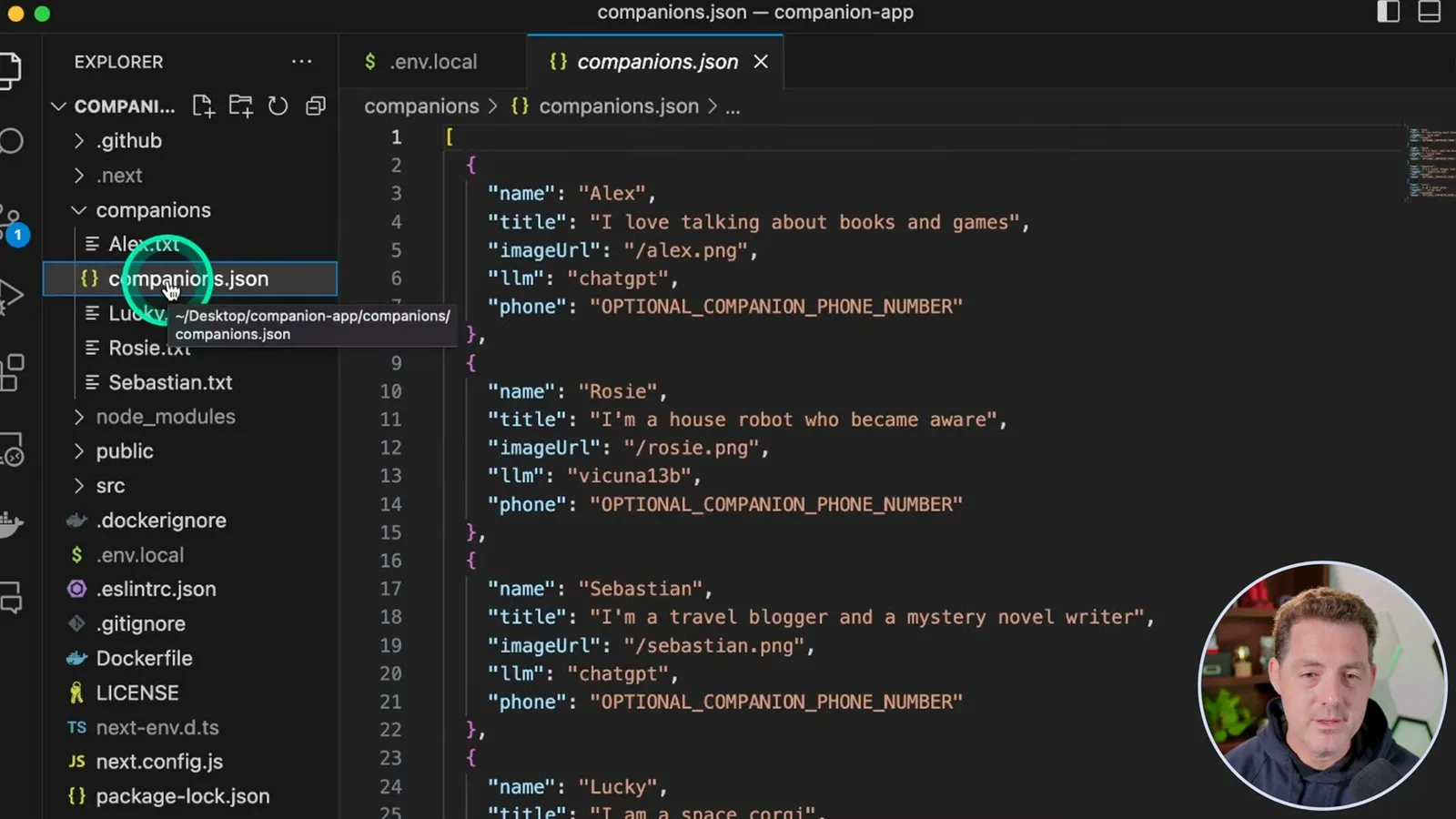Click line number 12 in the gutter
Image resolution: width=1456 pixels, height=819 pixels.
[390, 448]
